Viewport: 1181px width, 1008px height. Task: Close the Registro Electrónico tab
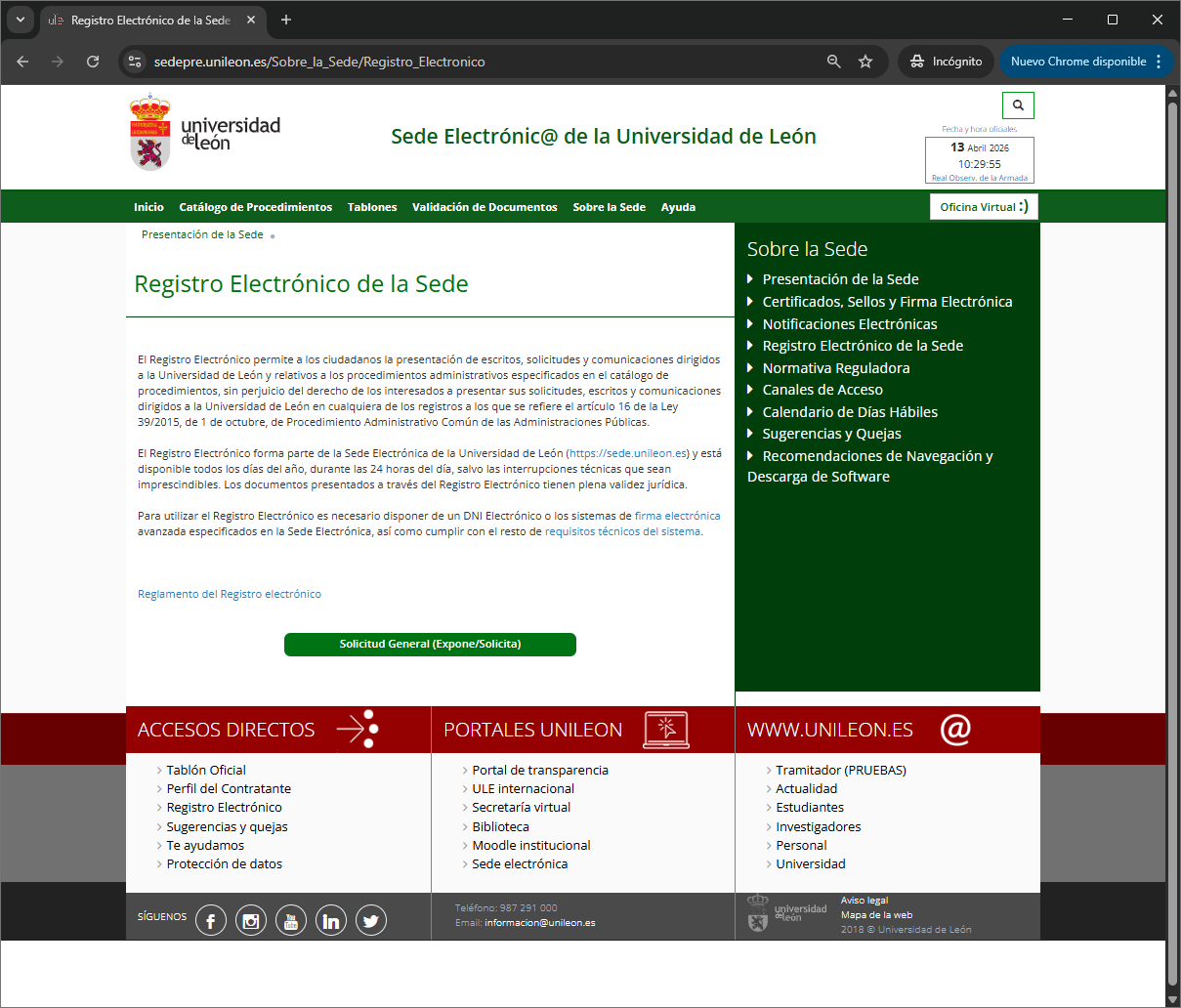[x=251, y=20]
